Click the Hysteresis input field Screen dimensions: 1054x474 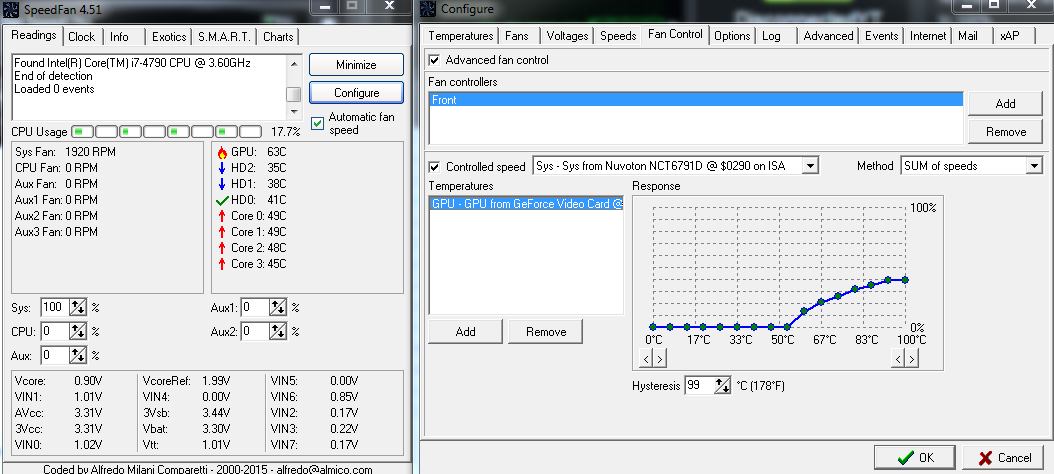tap(699, 386)
